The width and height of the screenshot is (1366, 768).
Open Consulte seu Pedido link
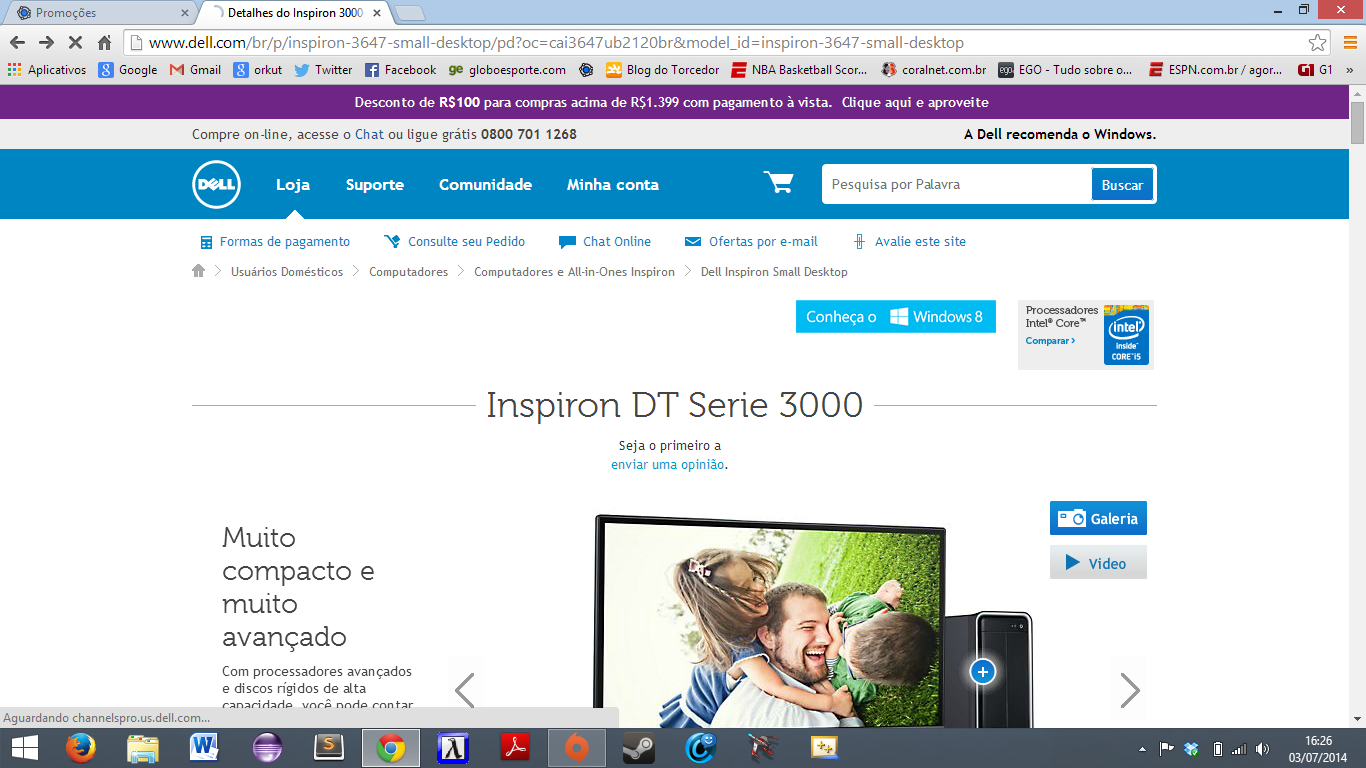[454, 241]
